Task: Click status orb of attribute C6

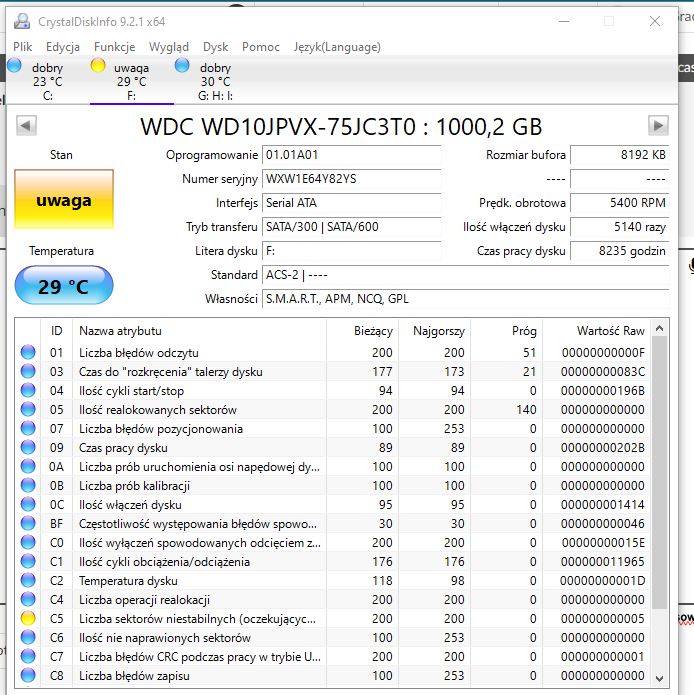Action: (x=28, y=637)
